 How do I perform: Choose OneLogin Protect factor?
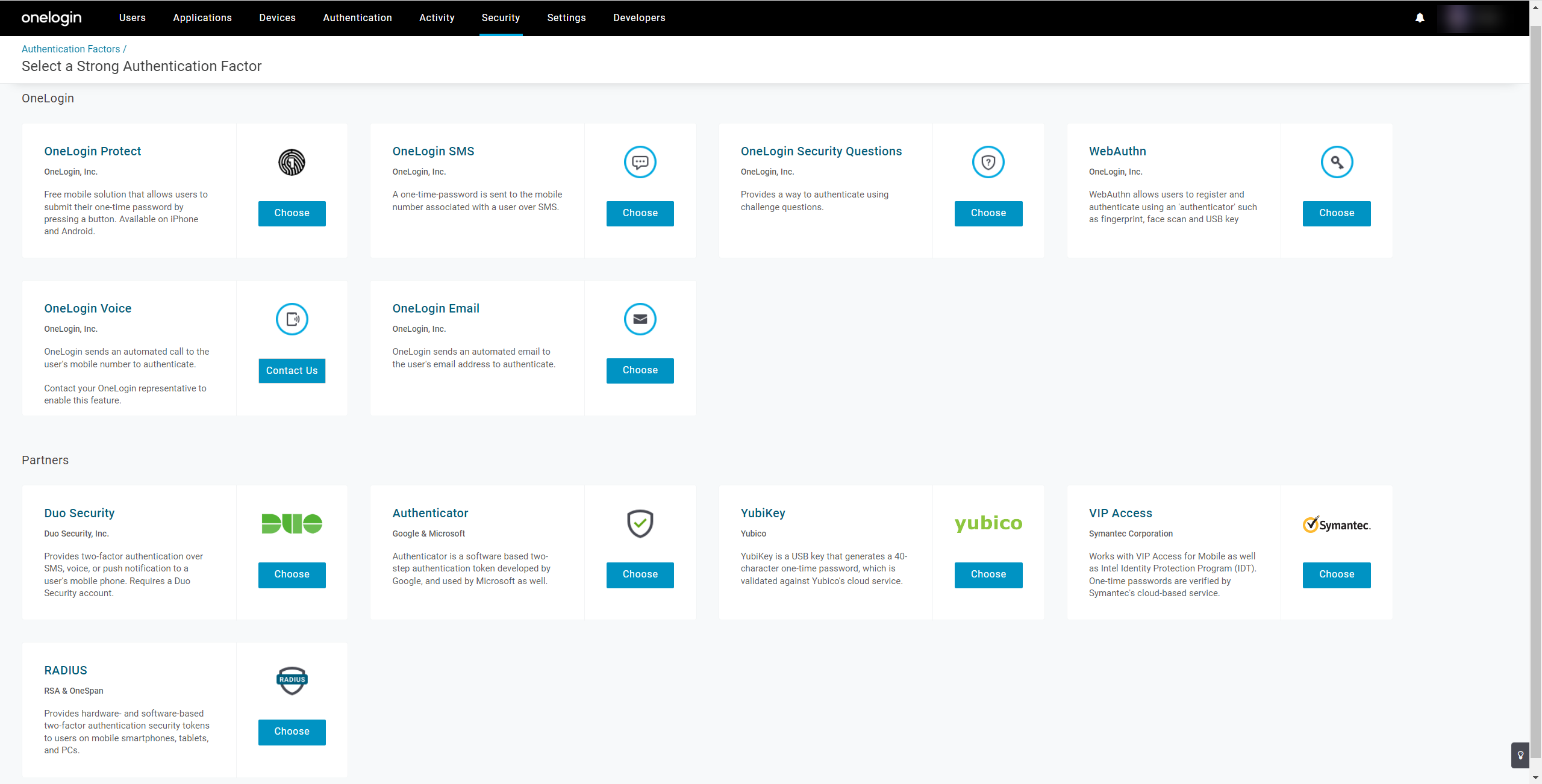(x=292, y=213)
